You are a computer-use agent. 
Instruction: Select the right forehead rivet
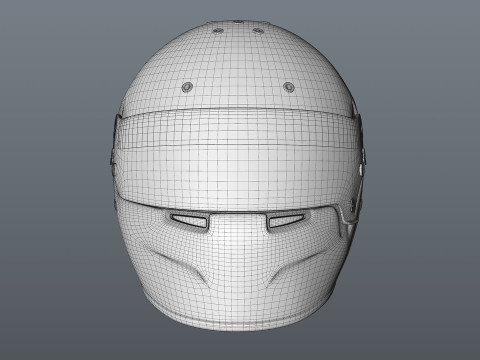[289, 87]
